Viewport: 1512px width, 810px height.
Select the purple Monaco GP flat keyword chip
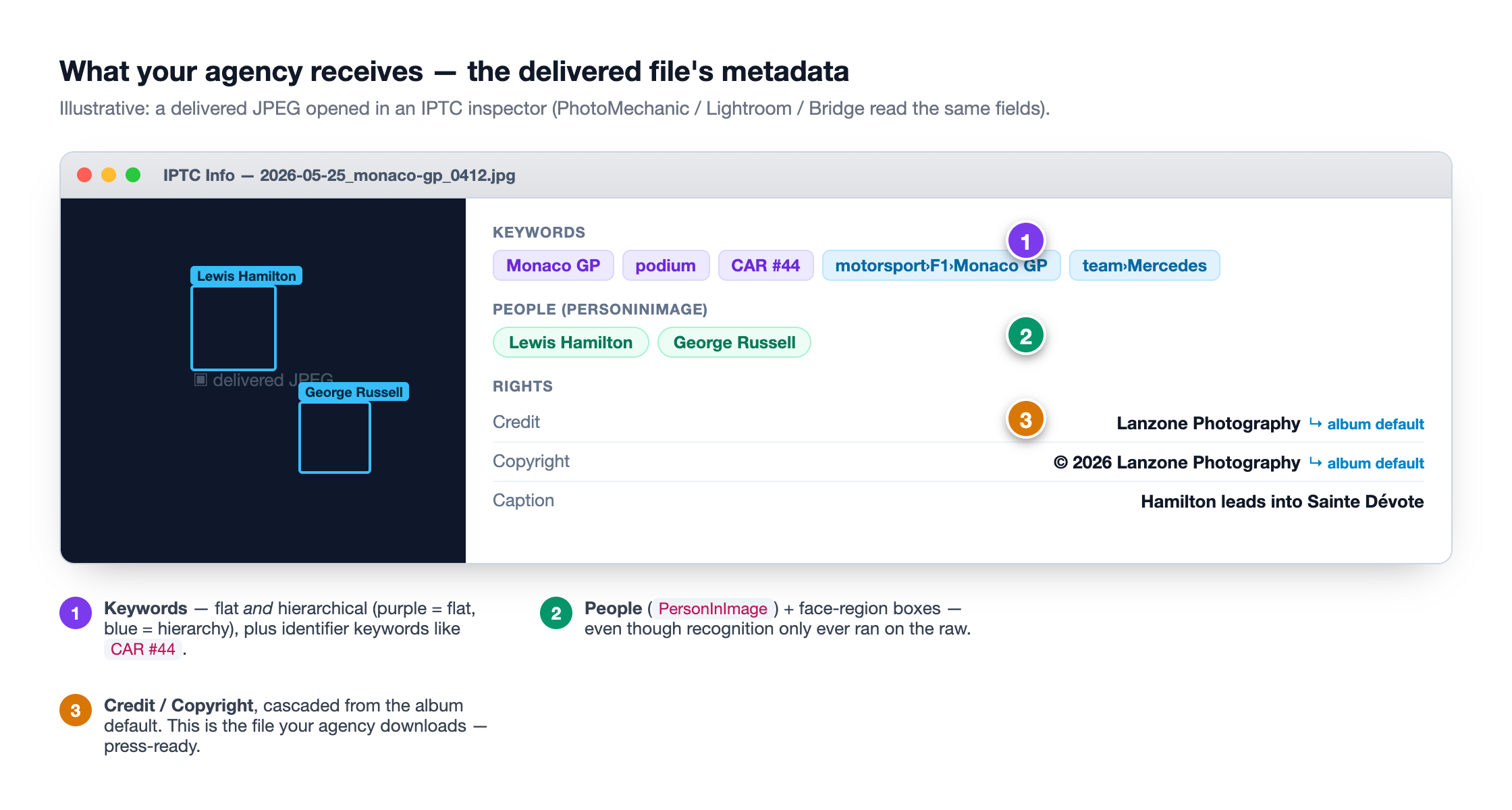[553, 265]
